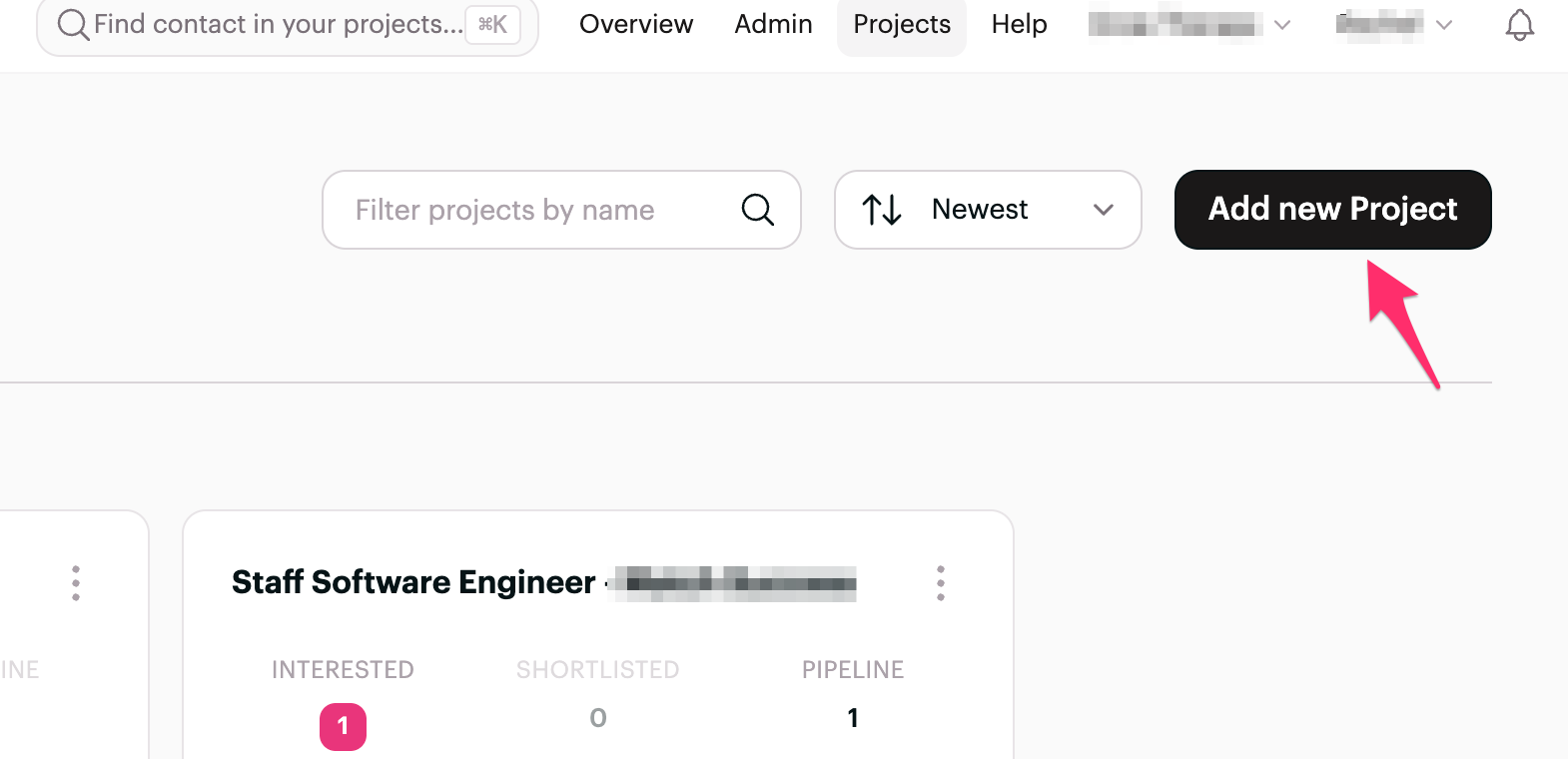This screenshot has width=1568, height=759.
Task: Go to the Overview tab
Action: (x=636, y=24)
